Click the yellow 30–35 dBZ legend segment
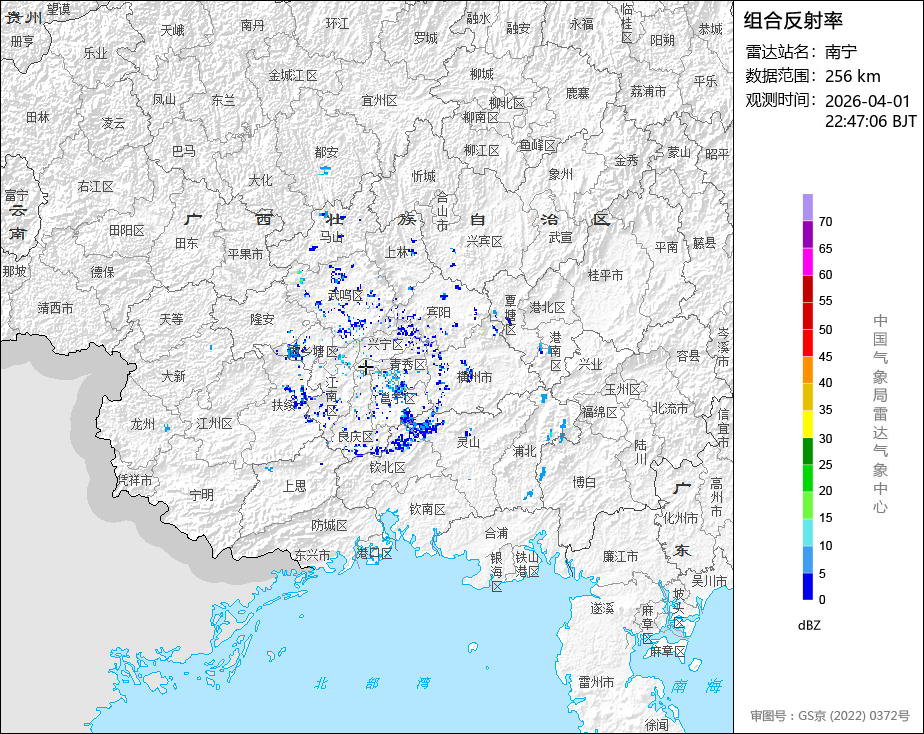924x734 pixels. 807,424
